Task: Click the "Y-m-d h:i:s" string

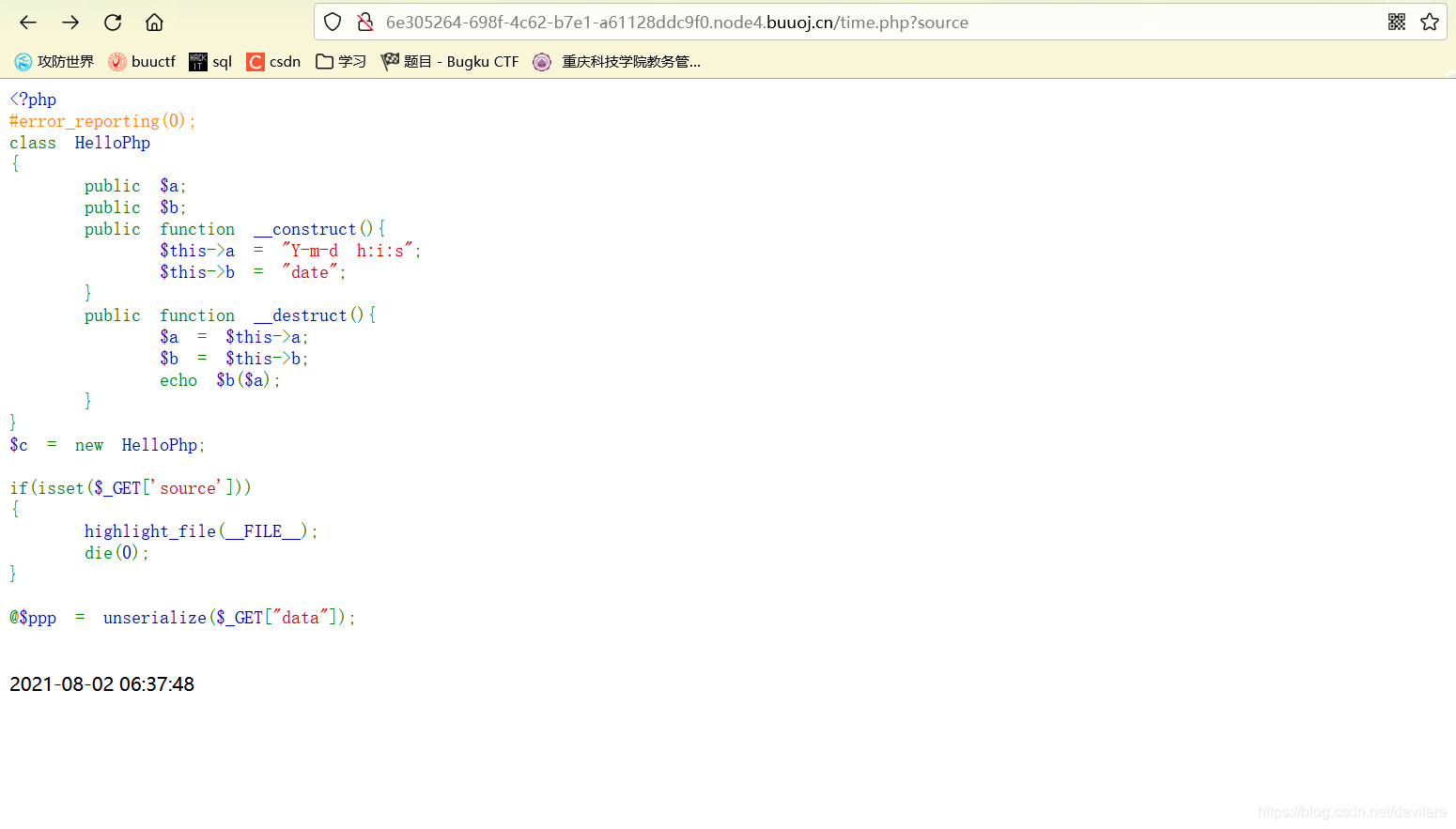Action: [x=348, y=251]
